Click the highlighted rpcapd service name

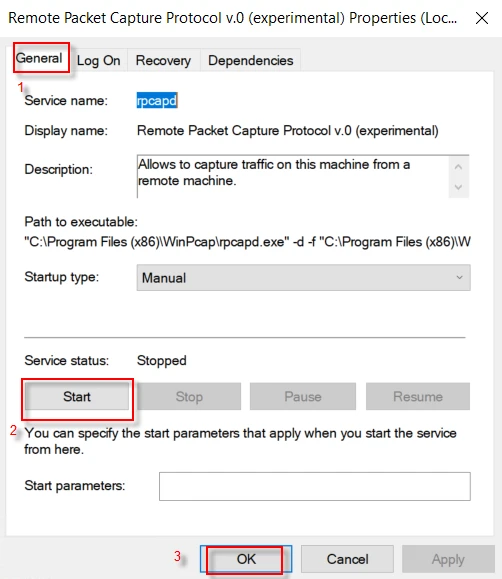[x=157, y=100]
